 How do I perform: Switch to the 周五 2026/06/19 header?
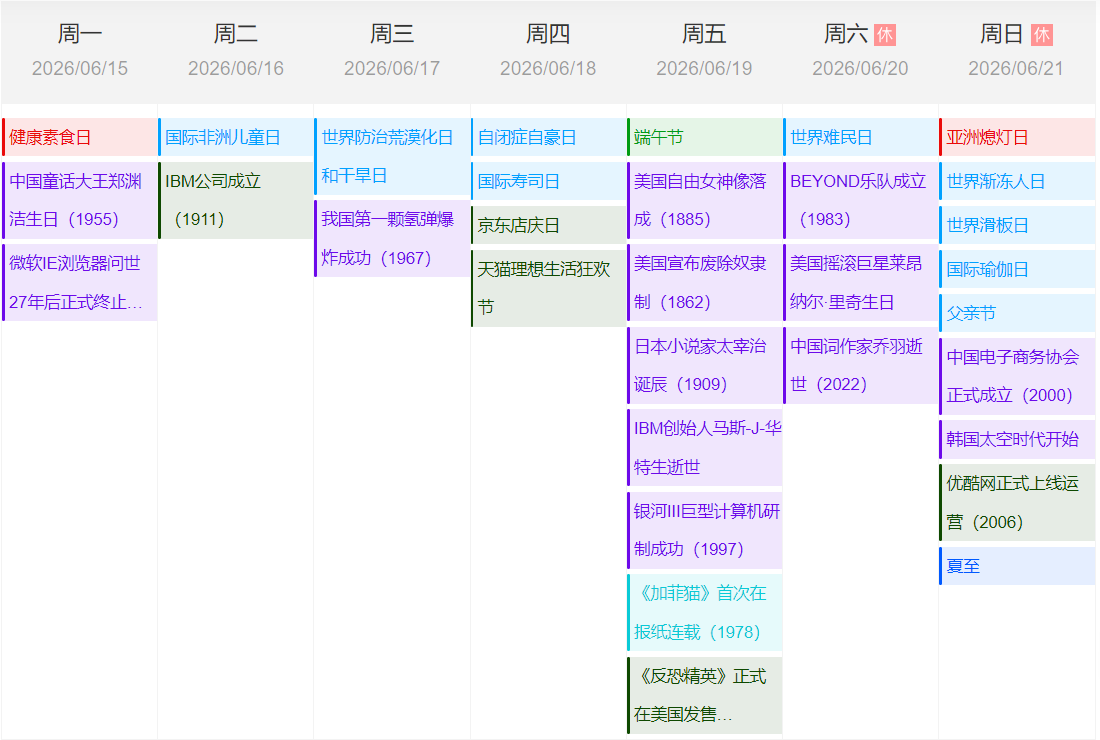pyautogui.click(x=704, y=51)
